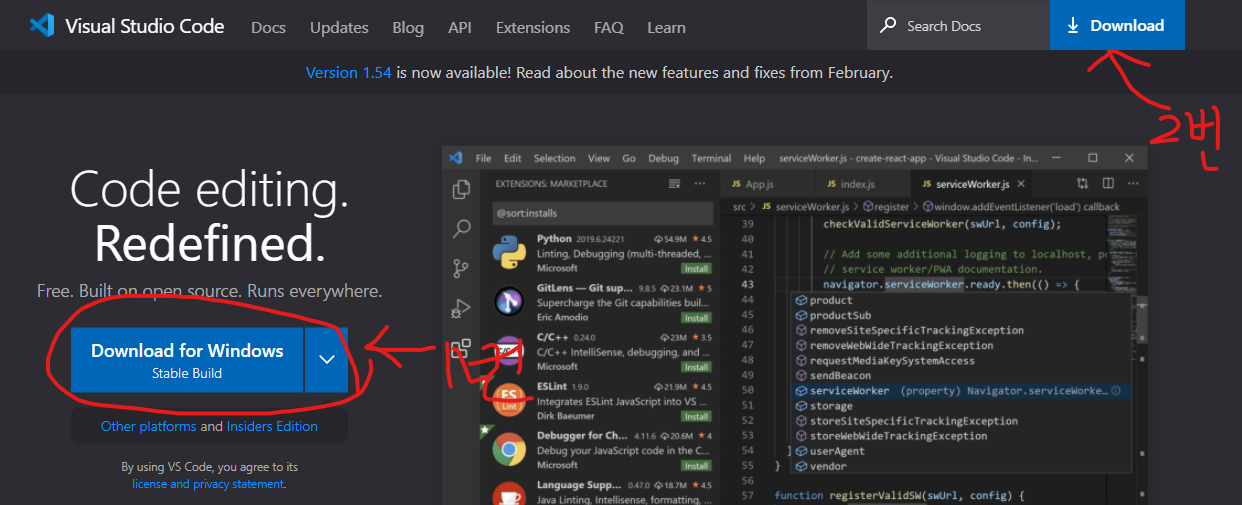Screen dimensions: 1242x505
Task: Open the Help menu in VS Code
Action: pos(754,158)
